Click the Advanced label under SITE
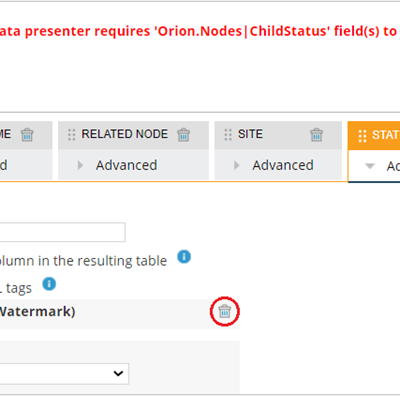This screenshot has width=400, height=396. [x=283, y=165]
